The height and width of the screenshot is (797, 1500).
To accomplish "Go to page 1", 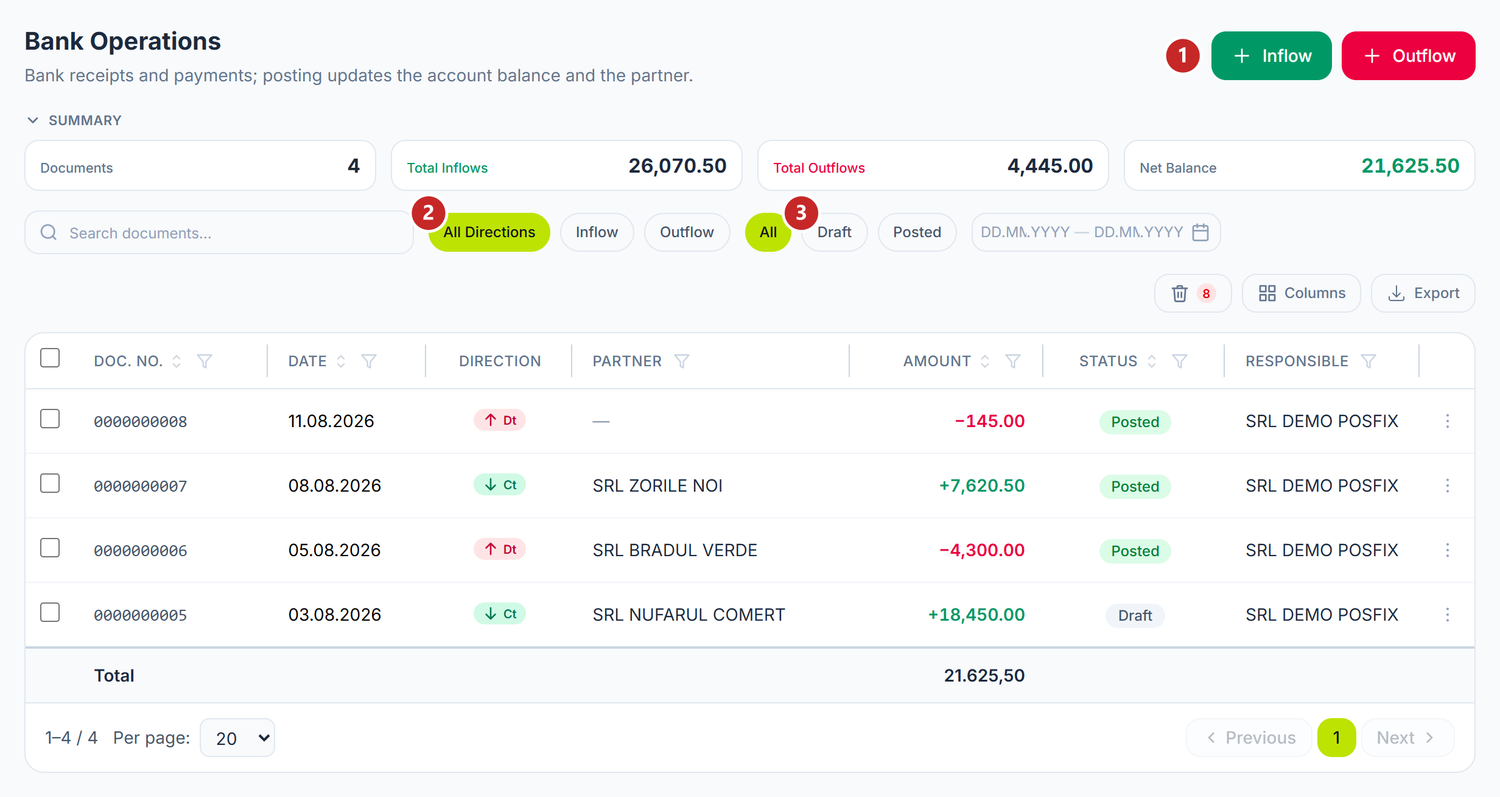I will 1336,738.
